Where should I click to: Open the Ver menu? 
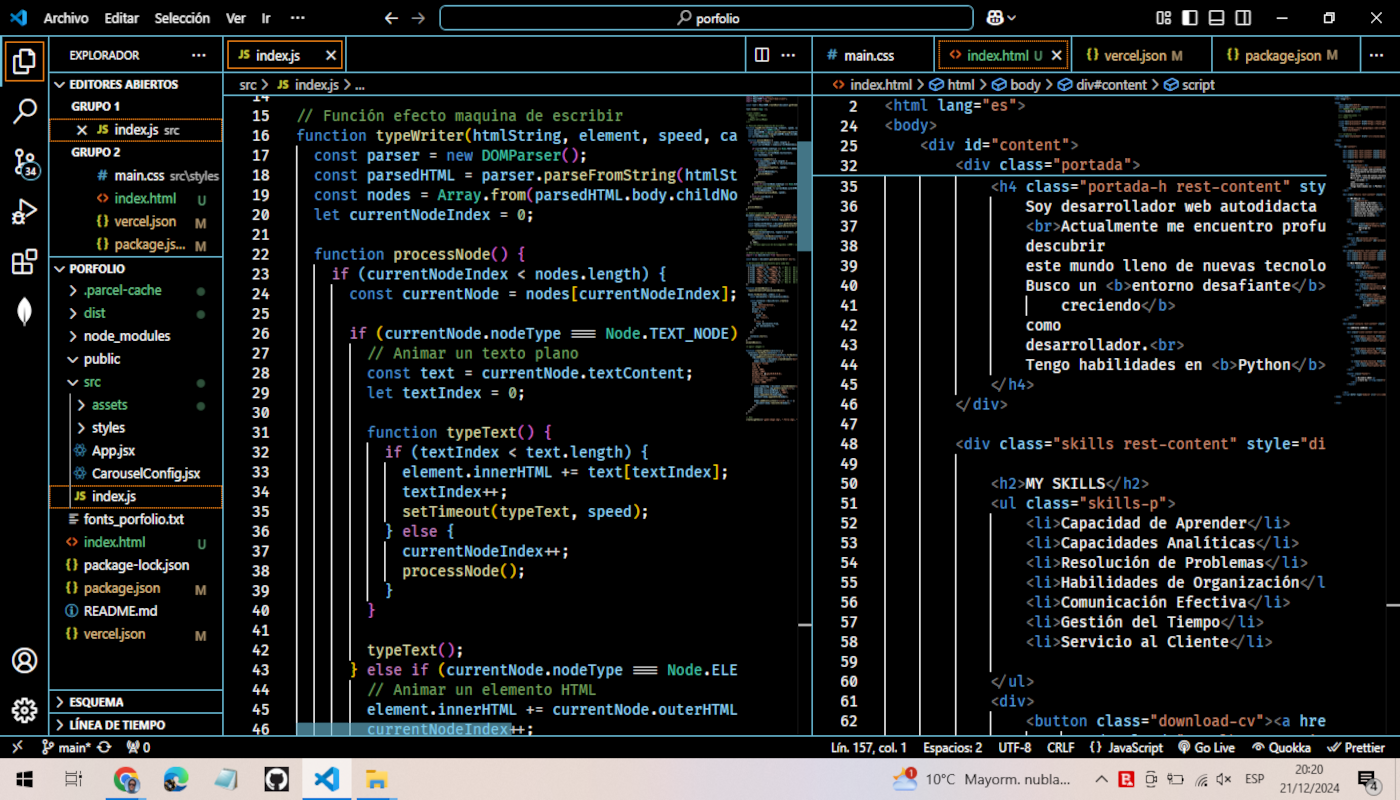pos(236,18)
